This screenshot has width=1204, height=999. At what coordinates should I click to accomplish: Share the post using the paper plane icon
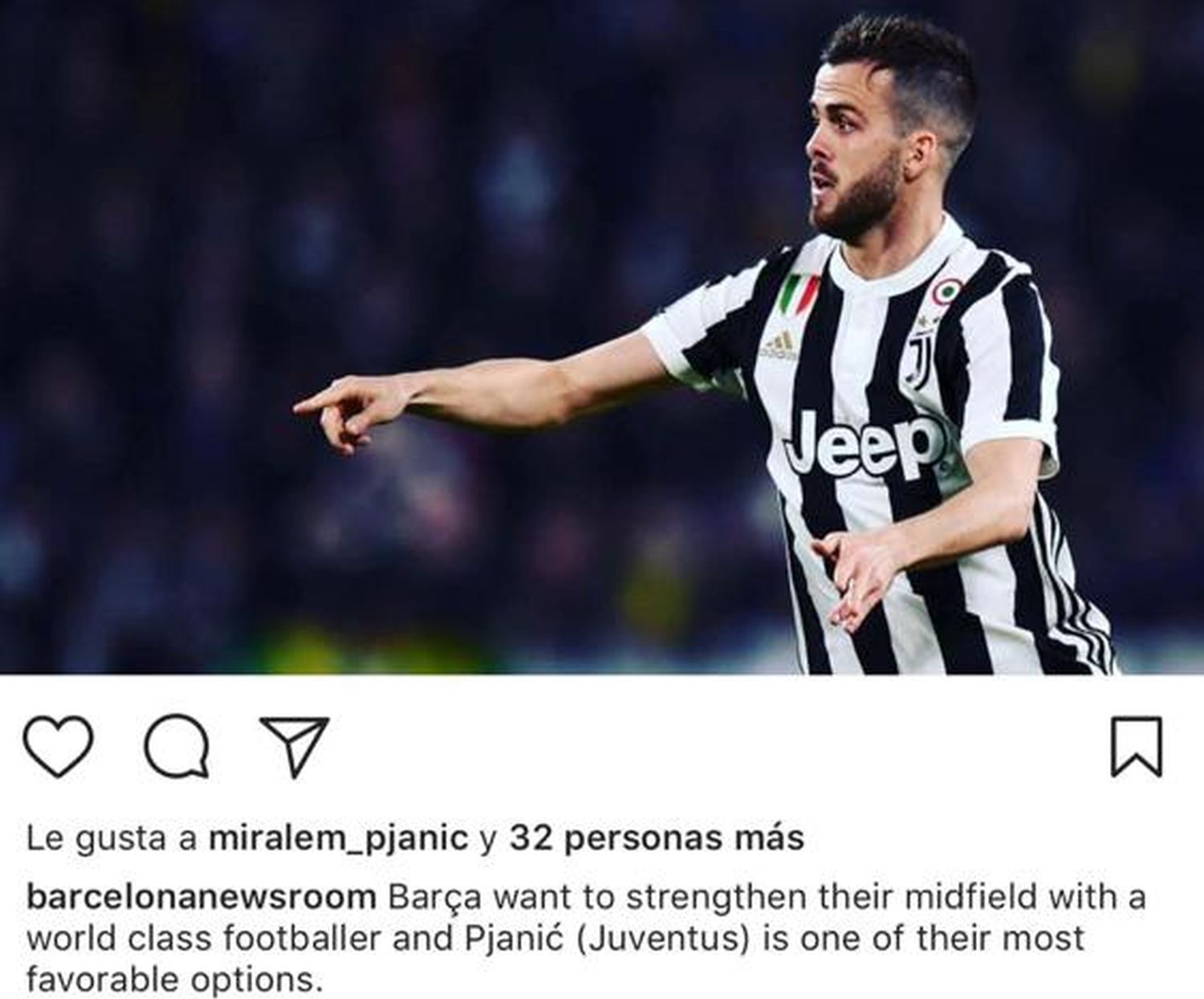point(295,745)
